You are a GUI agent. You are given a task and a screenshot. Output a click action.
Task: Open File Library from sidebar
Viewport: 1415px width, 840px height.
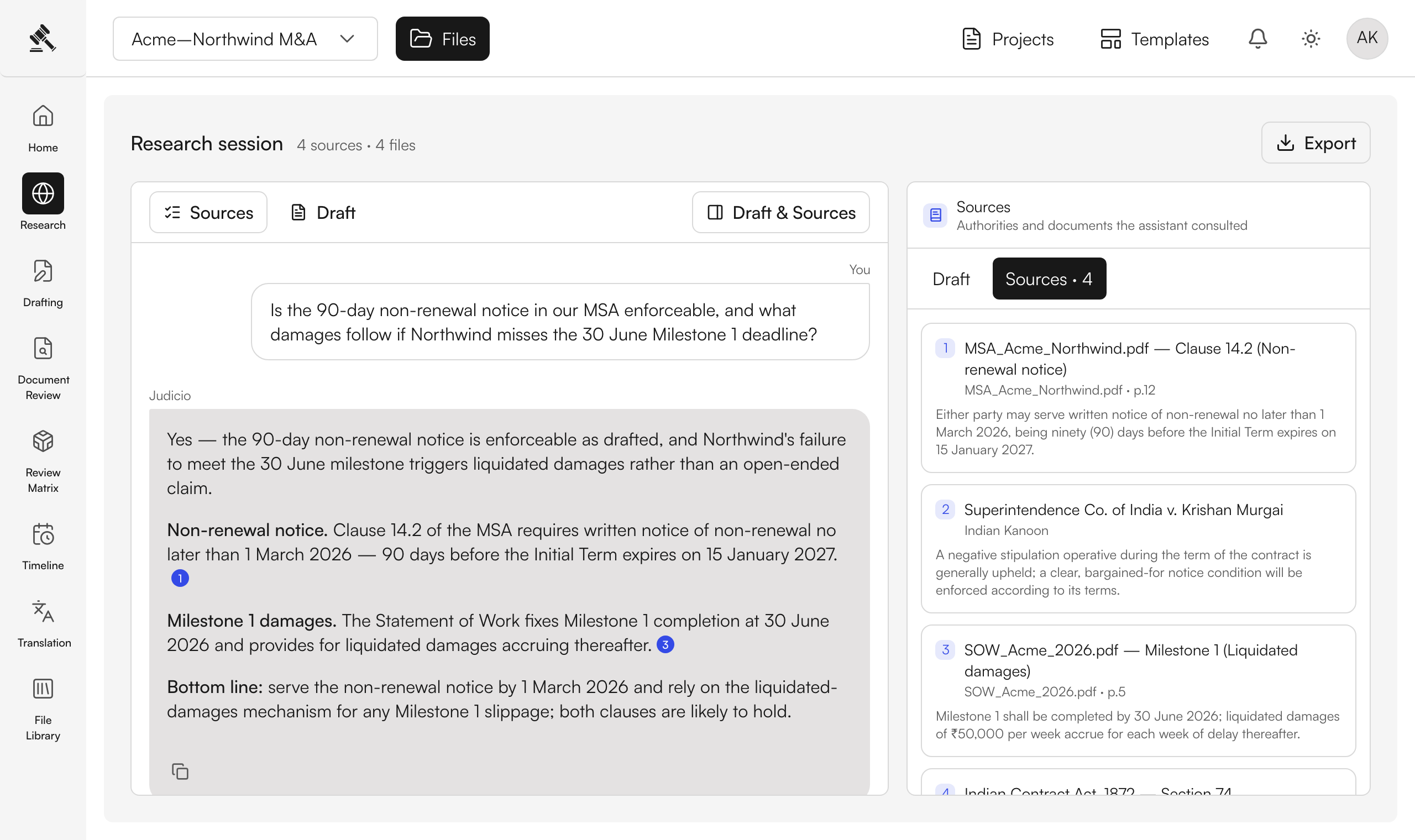43,689
